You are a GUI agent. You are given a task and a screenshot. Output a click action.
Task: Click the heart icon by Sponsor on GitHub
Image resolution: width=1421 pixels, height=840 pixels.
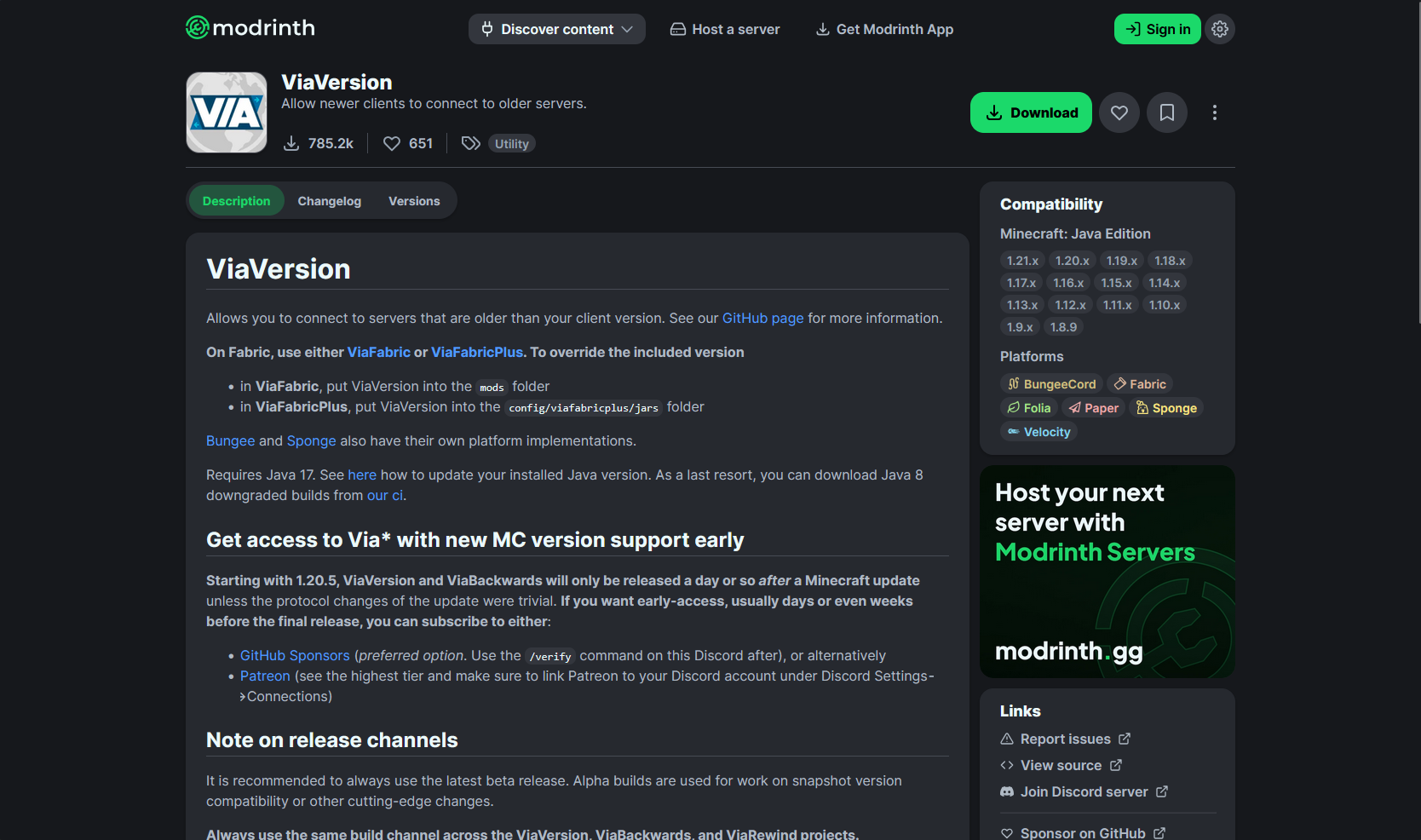1007,833
